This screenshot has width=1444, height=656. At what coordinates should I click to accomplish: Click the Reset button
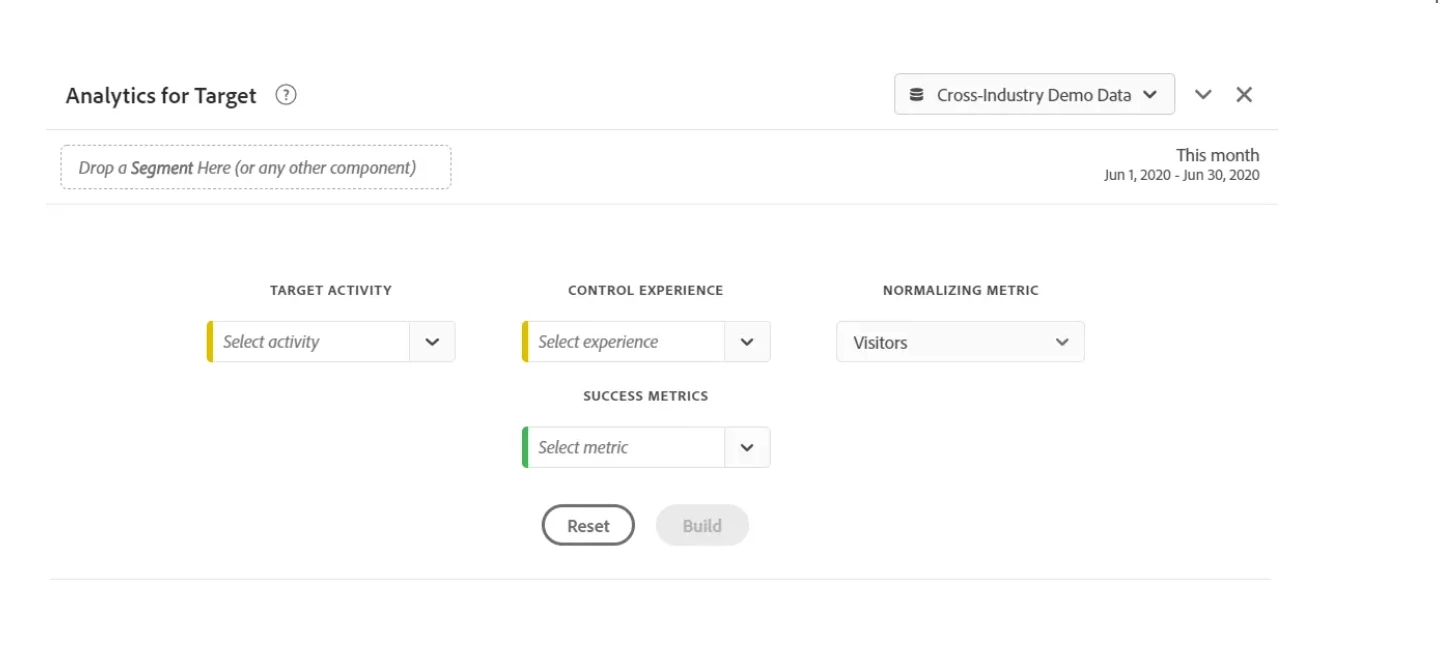point(588,526)
